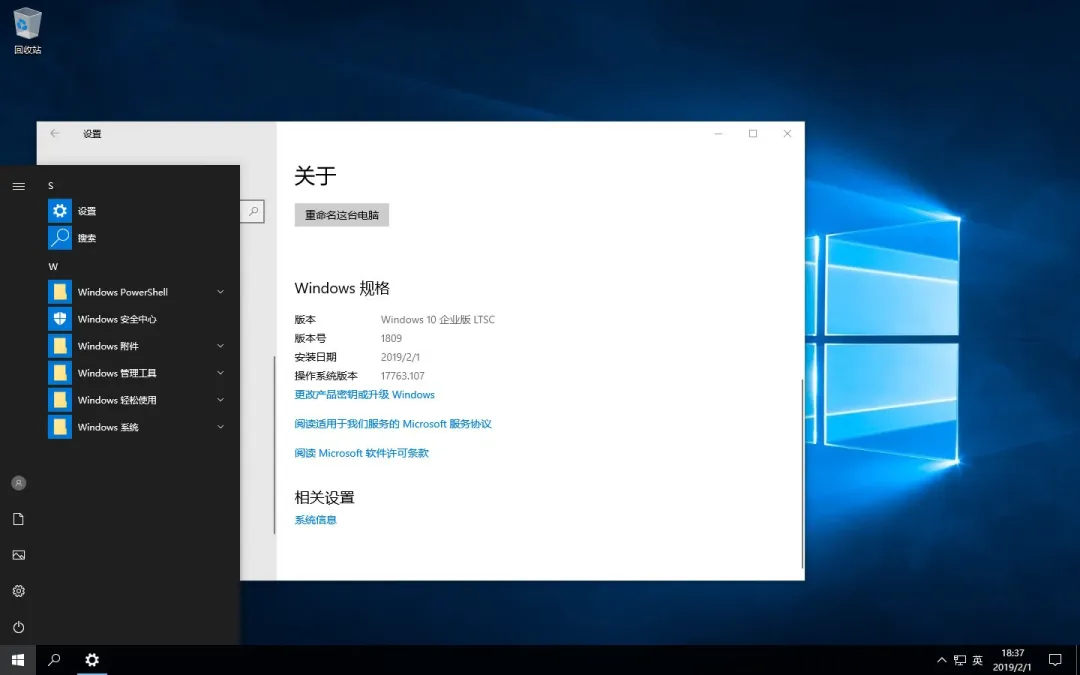
Task: Click the Settings sidebar scrollbar
Action: click(x=274, y=444)
